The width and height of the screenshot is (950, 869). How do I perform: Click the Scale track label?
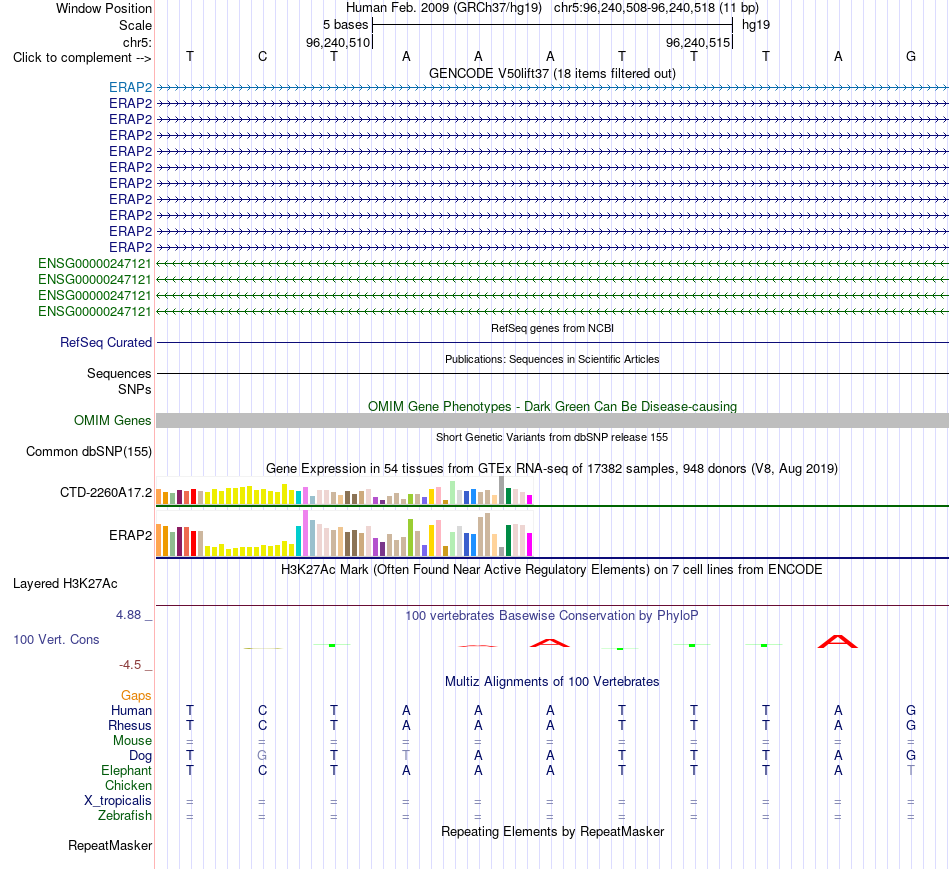pyautogui.click(x=135, y=25)
